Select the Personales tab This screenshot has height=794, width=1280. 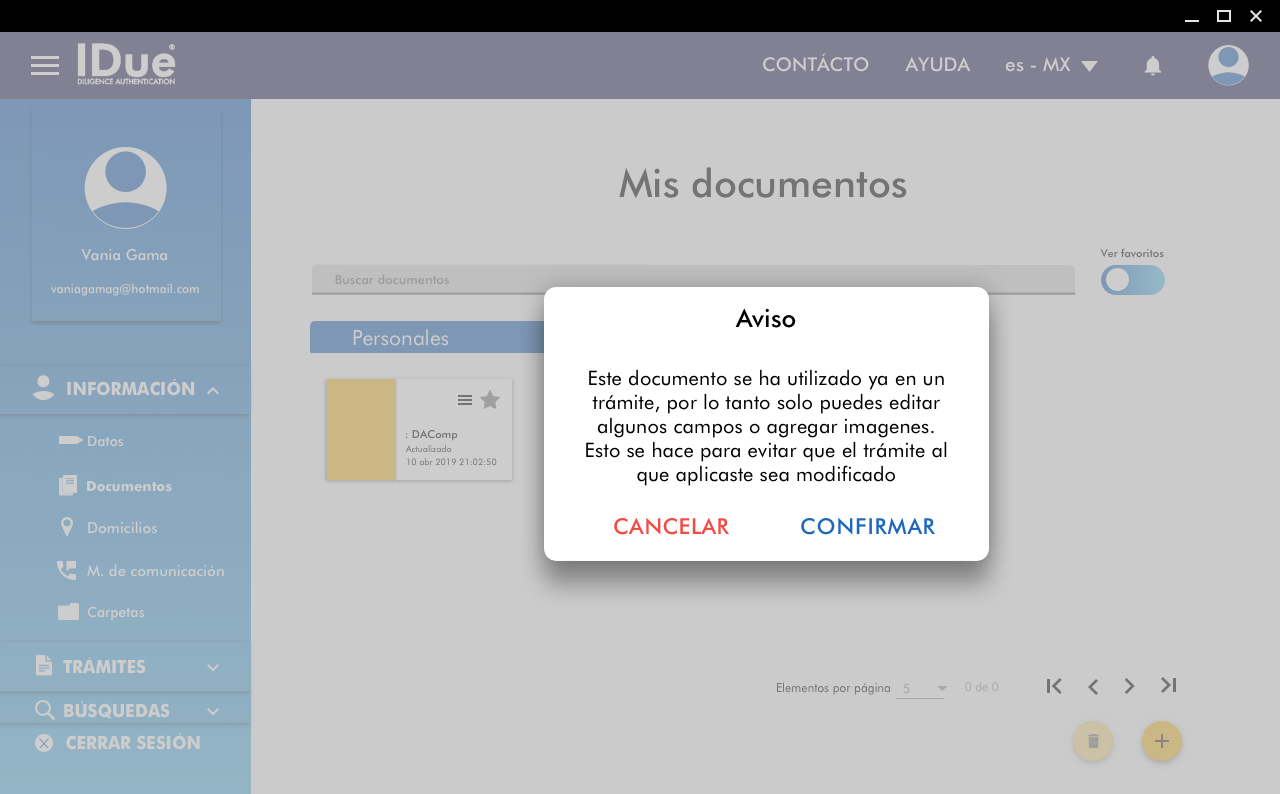pyautogui.click(x=400, y=338)
